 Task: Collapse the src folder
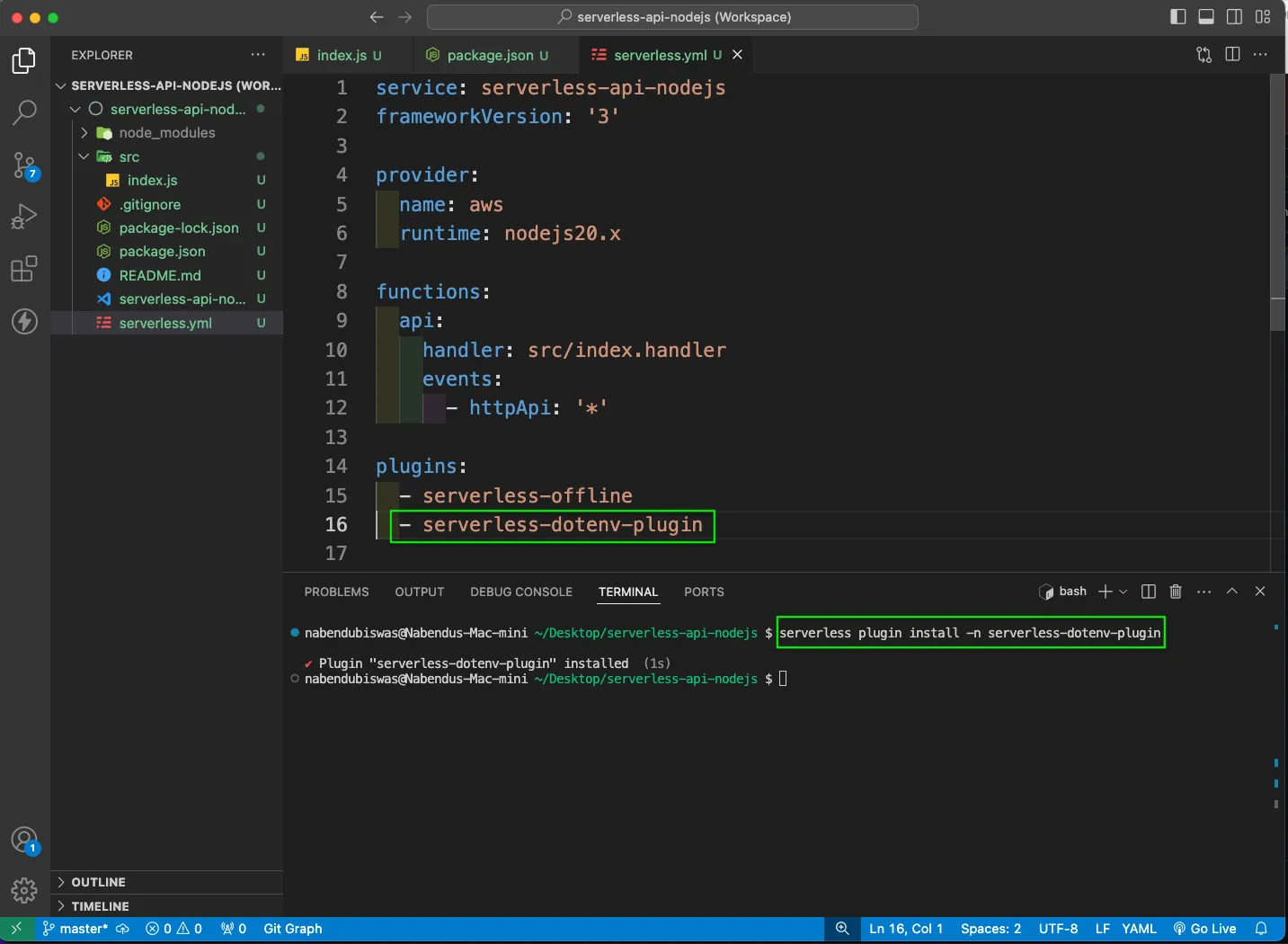click(x=167, y=156)
